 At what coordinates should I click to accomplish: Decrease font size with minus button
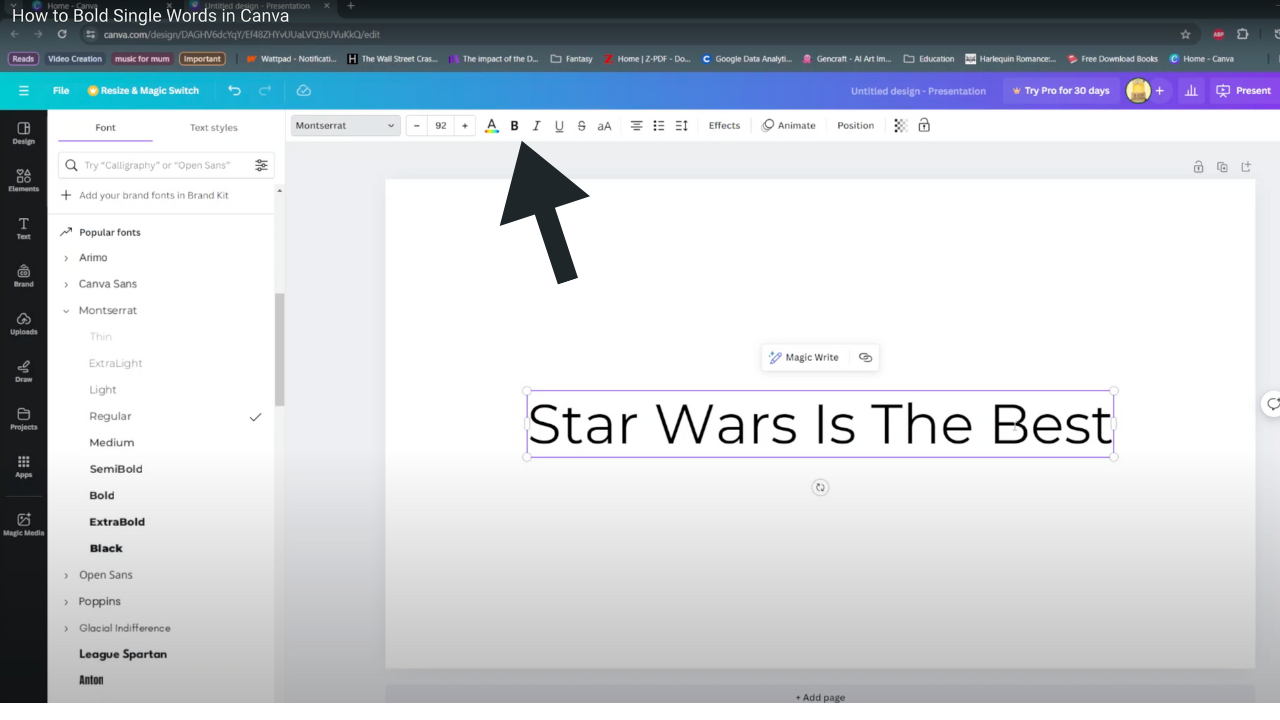point(417,126)
